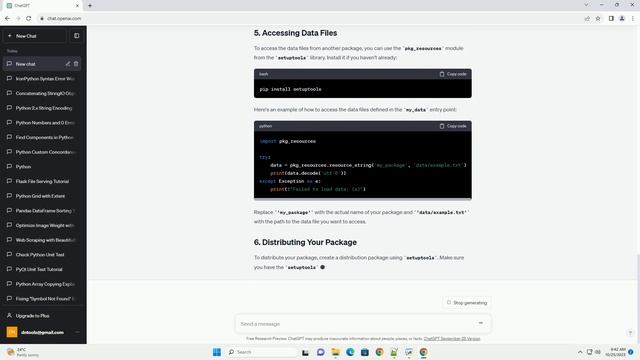Open the Python Numbers and 0 chat
This screenshot has width=640, height=360.
click(x=43, y=122)
